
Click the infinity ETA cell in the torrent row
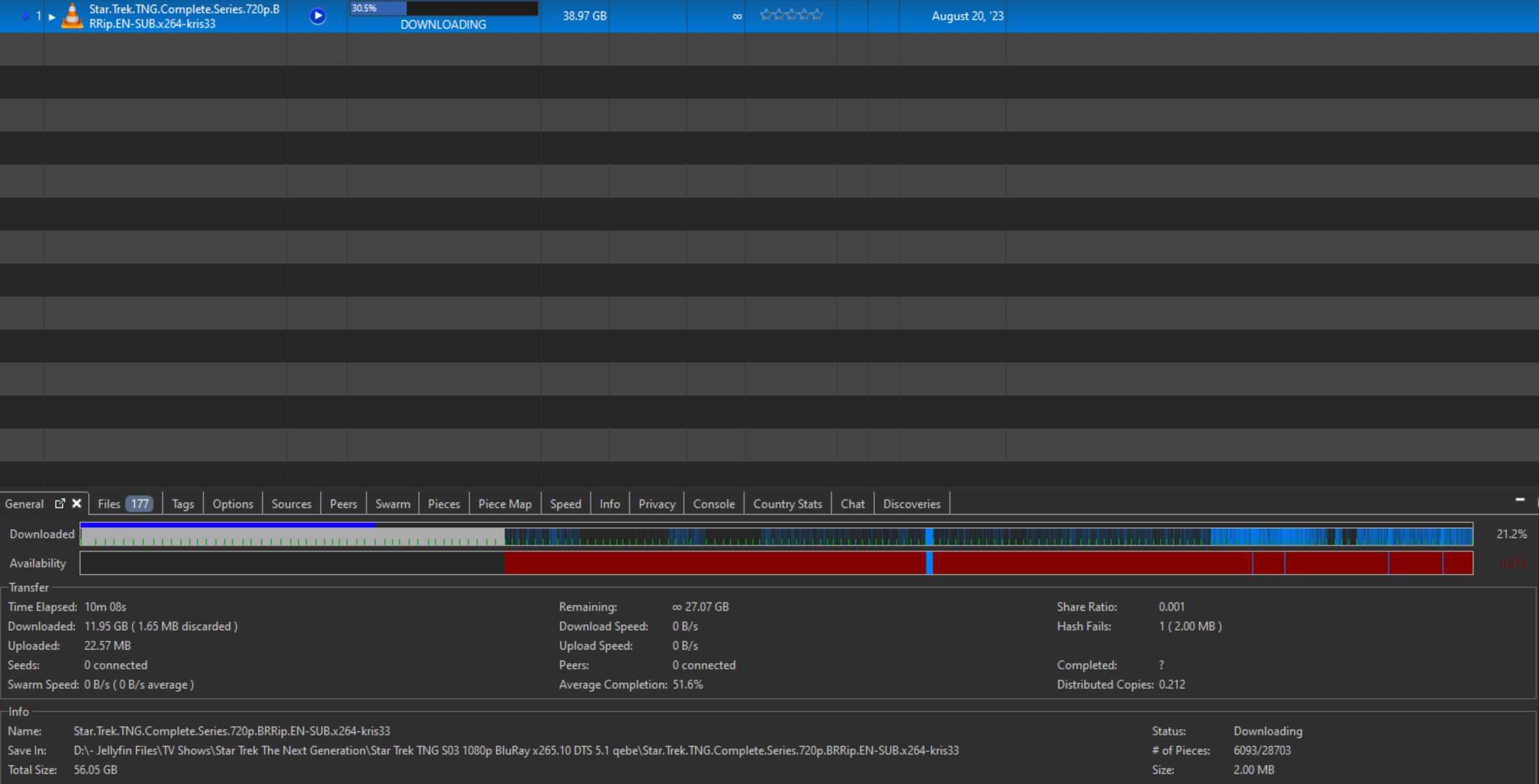(x=736, y=17)
